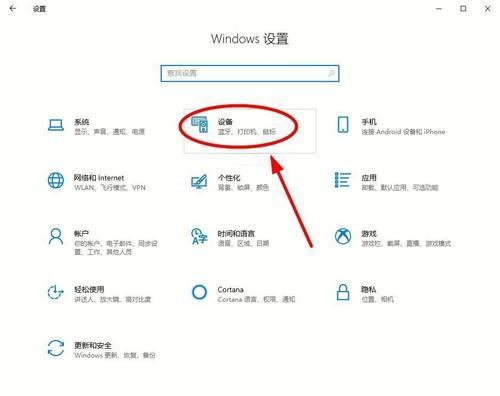Open the 应用 apps list icon
The image size is (500, 396).
(343, 180)
